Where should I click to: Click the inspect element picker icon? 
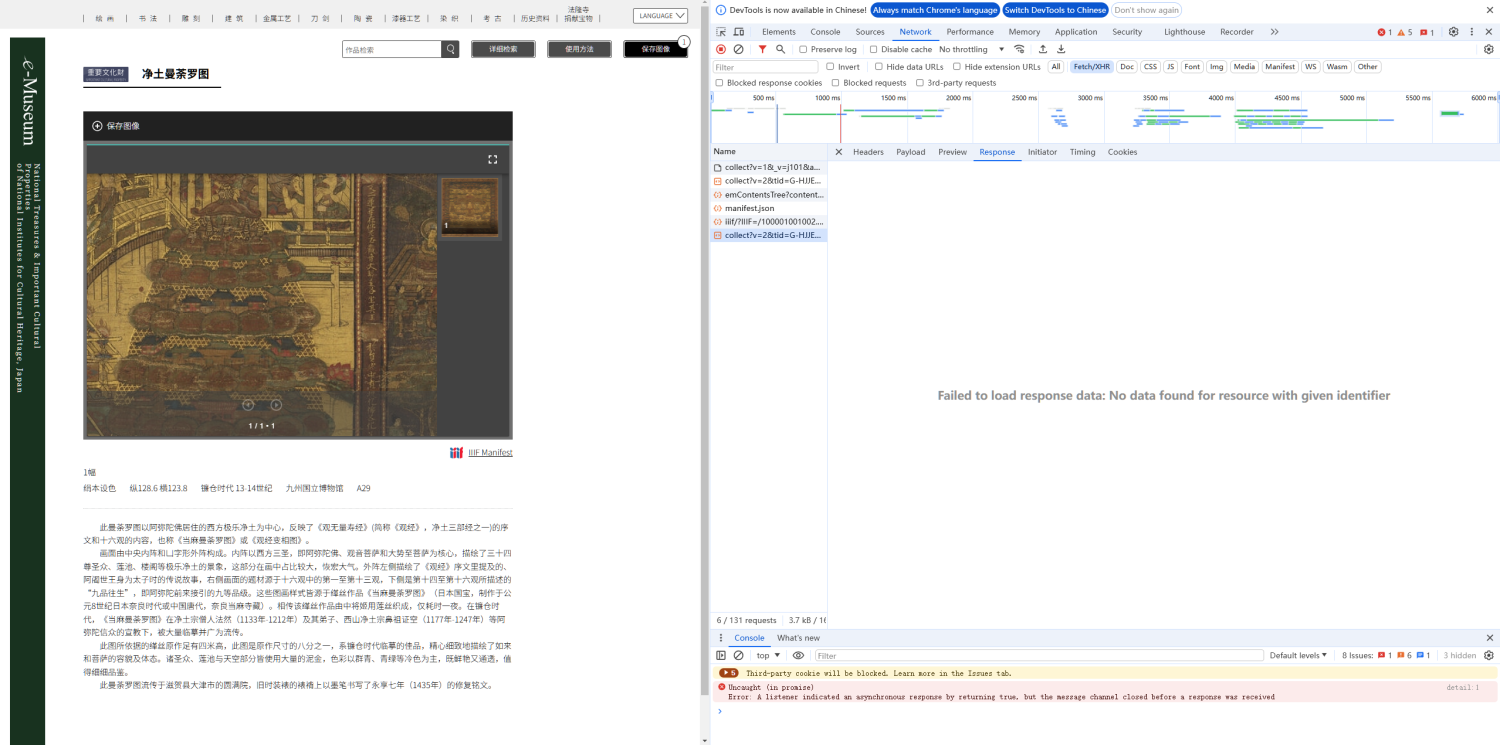[721, 32]
